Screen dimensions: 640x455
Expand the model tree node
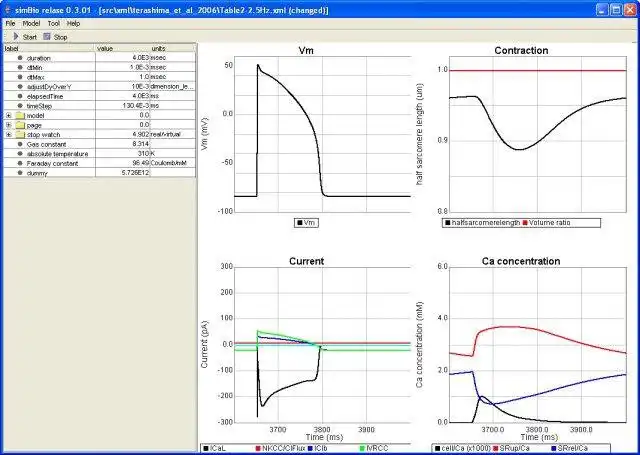coord(9,115)
